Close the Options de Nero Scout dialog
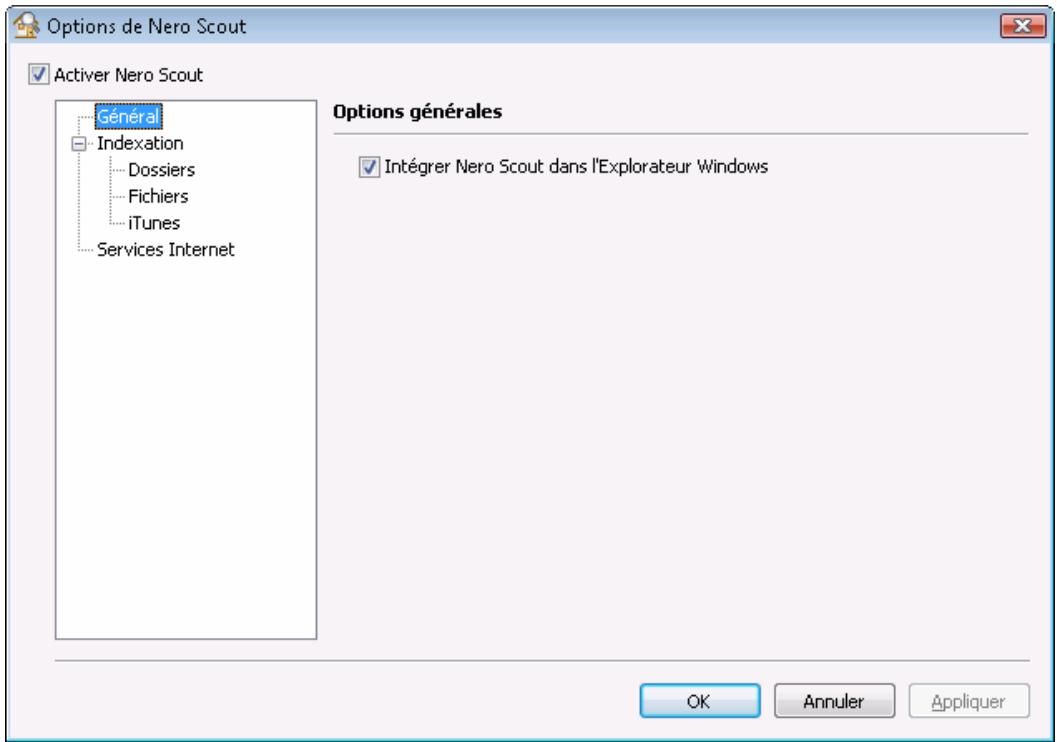Screen dimensions: 1057x742 1022,26
